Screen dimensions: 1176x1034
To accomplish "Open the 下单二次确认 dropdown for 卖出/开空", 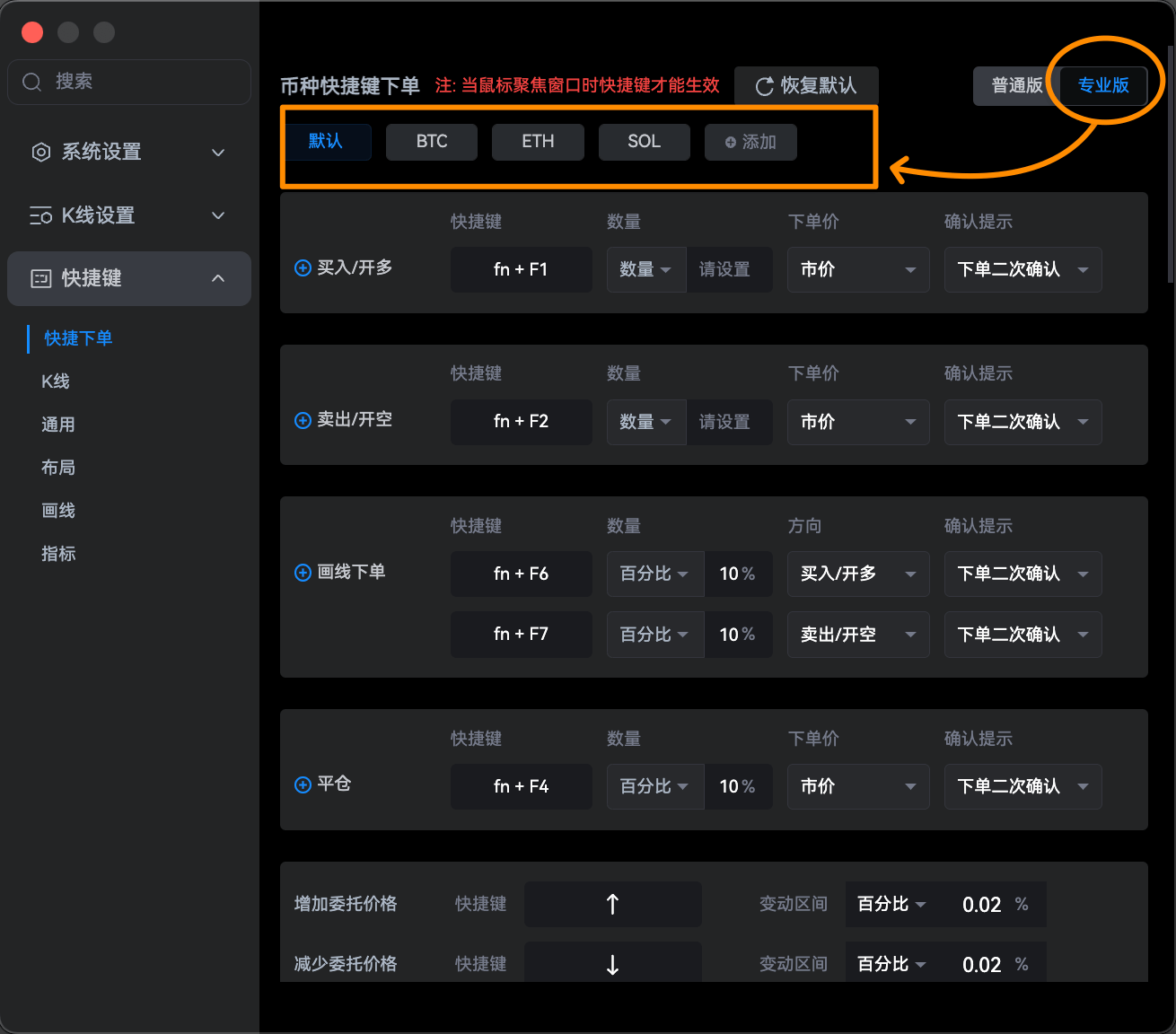I will pos(1022,422).
